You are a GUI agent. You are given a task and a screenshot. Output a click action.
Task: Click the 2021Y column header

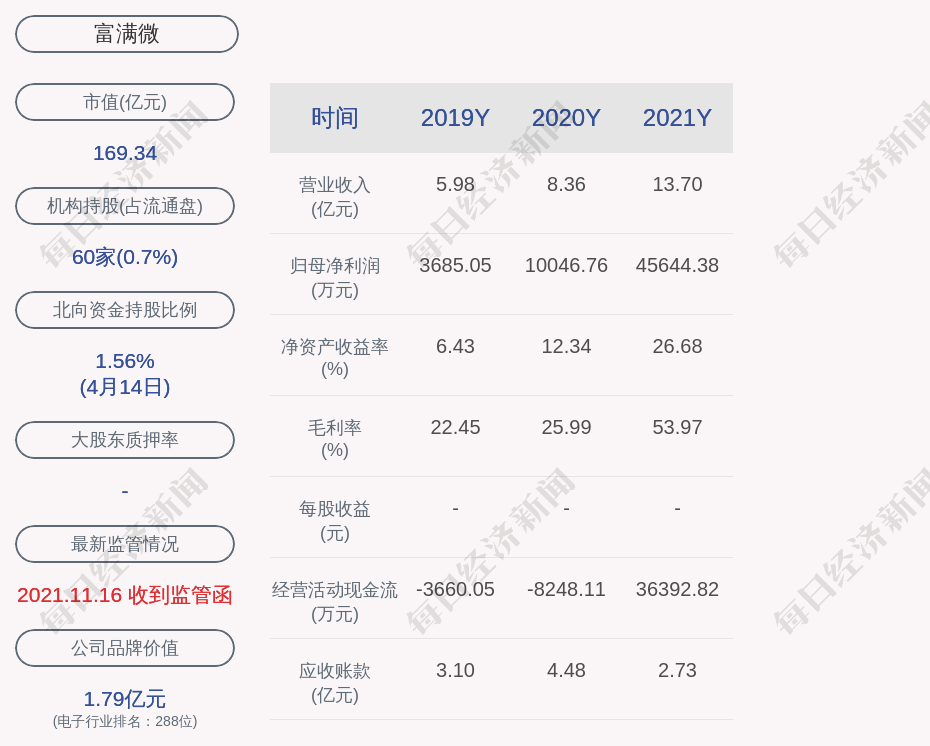[x=677, y=117]
